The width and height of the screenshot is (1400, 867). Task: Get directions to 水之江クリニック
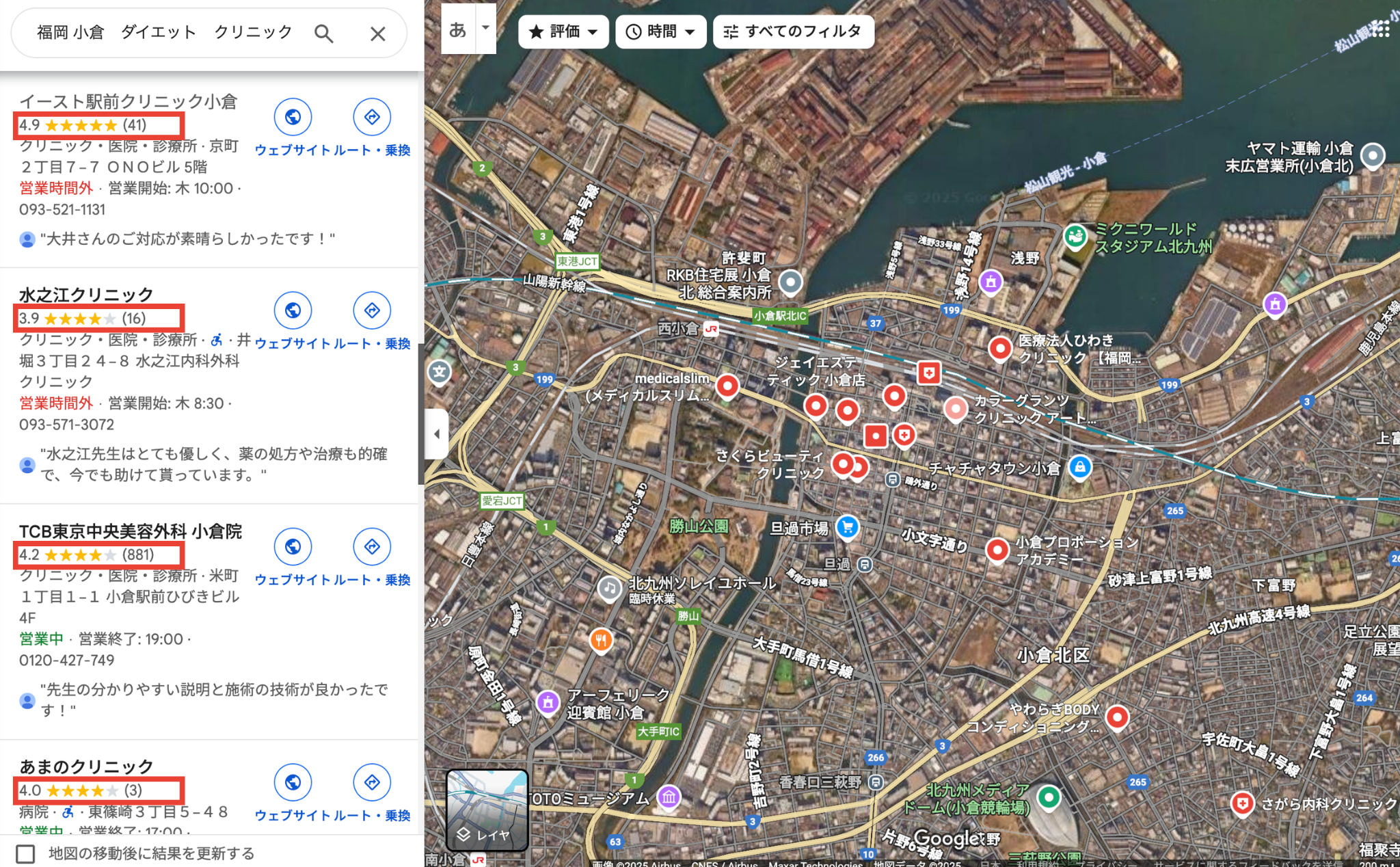click(x=372, y=310)
